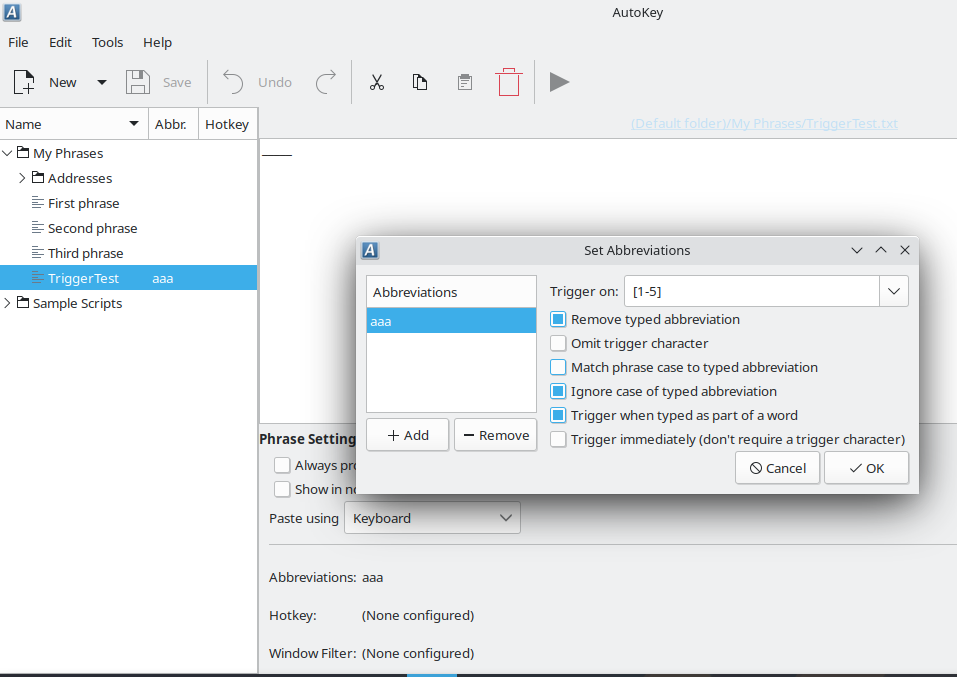The width and height of the screenshot is (957, 677).
Task: Click the Paste clipboard icon
Action: coord(464,82)
